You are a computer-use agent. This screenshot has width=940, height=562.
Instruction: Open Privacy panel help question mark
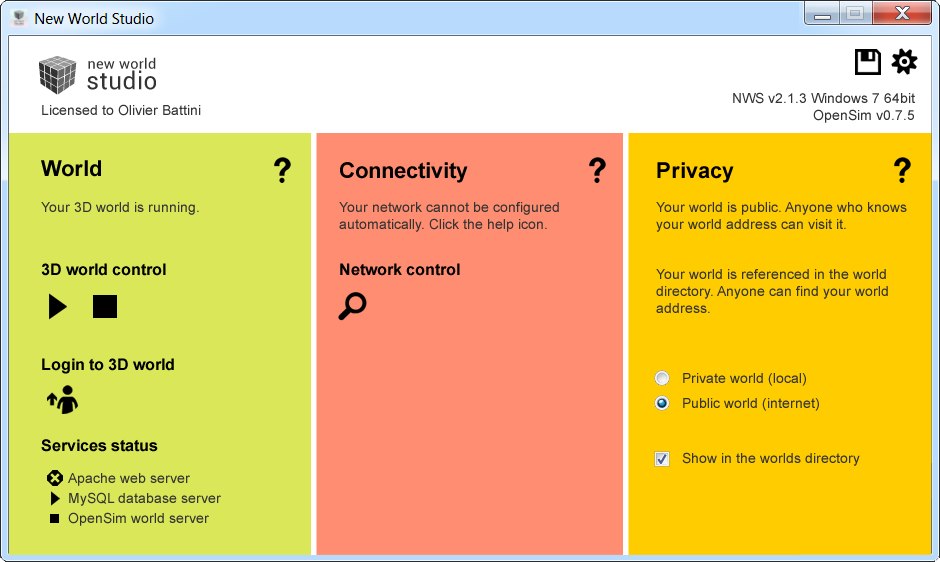pos(902,170)
